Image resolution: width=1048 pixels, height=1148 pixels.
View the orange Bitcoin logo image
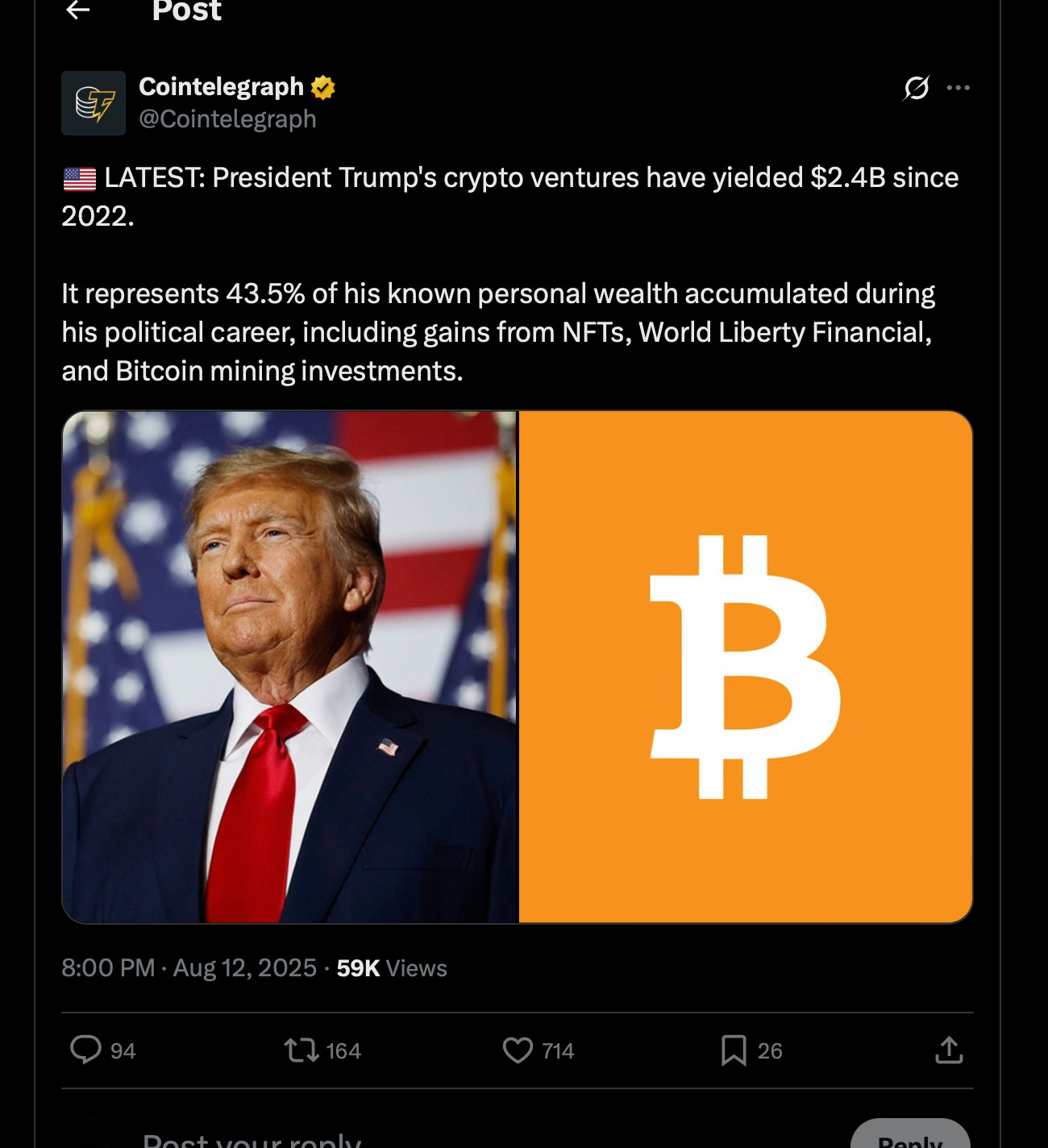click(x=746, y=667)
